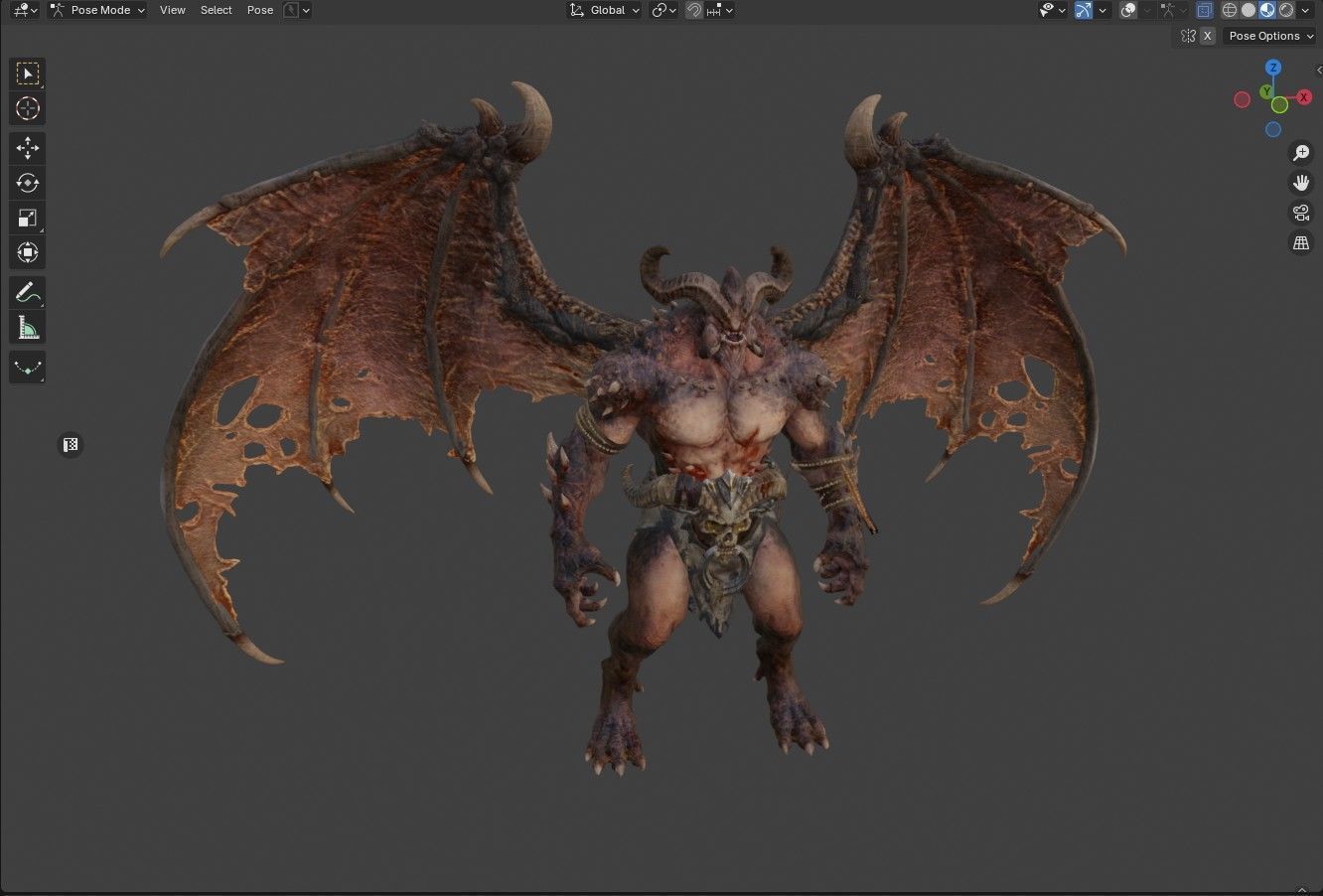1323x896 pixels.
Task: Switch perspective/orthographic grid button
Action: tap(1301, 242)
